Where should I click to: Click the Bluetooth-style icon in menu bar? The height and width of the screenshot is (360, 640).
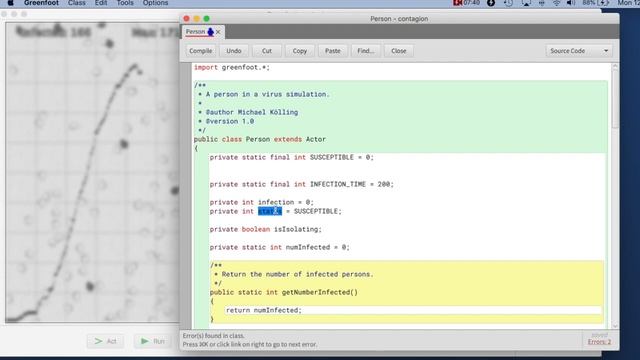(x=542, y=3)
